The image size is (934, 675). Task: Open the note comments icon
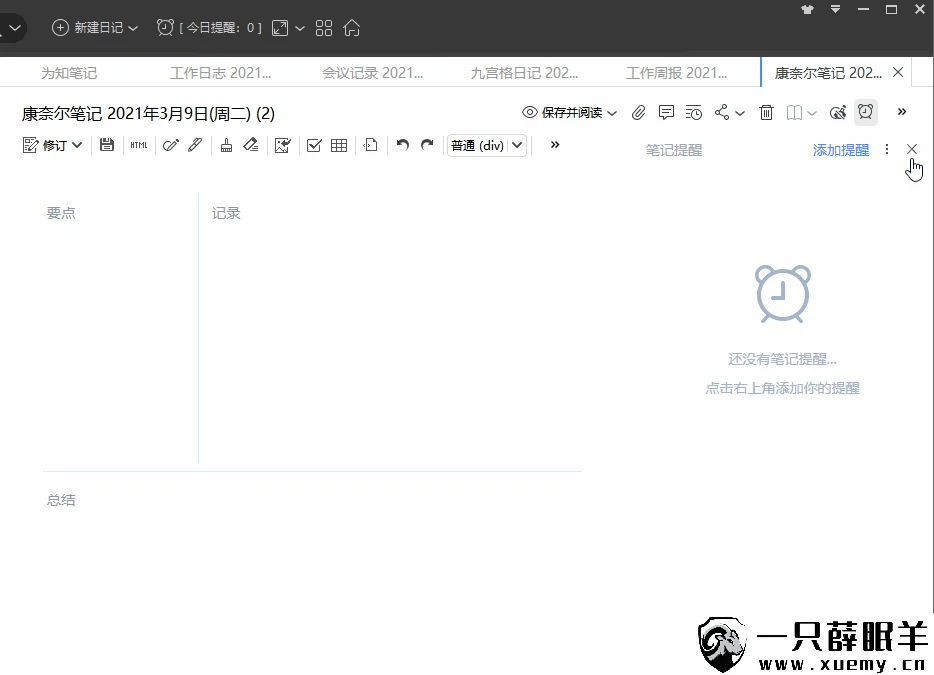(x=666, y=112)
